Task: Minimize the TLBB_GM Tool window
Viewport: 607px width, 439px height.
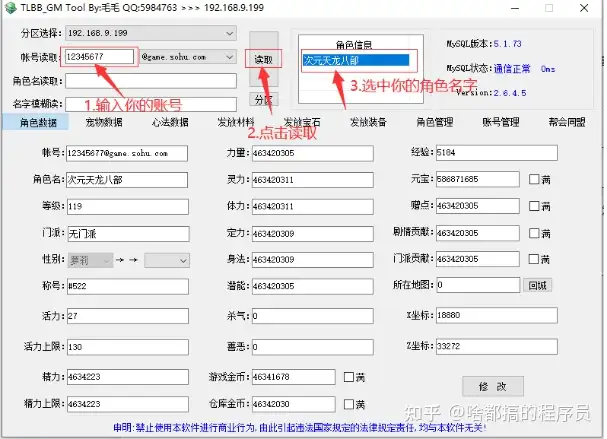Action: (515, 8)
